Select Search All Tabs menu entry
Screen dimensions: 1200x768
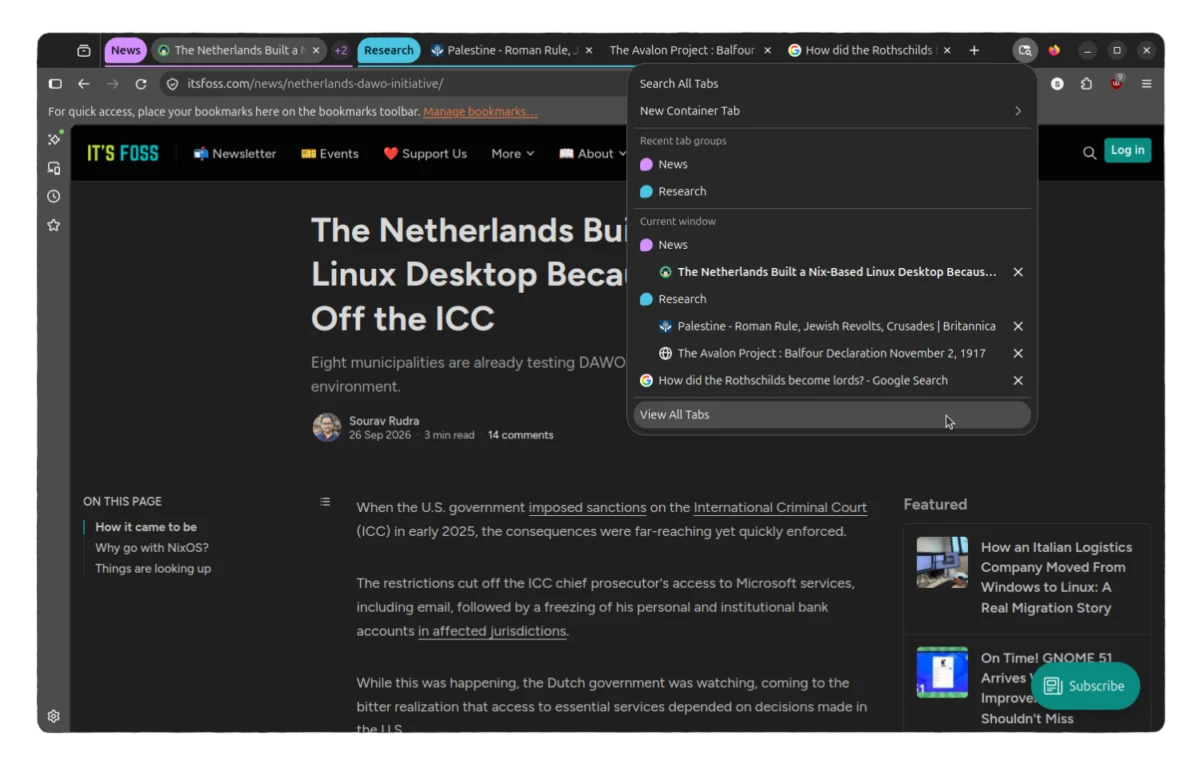click(832, 84)
